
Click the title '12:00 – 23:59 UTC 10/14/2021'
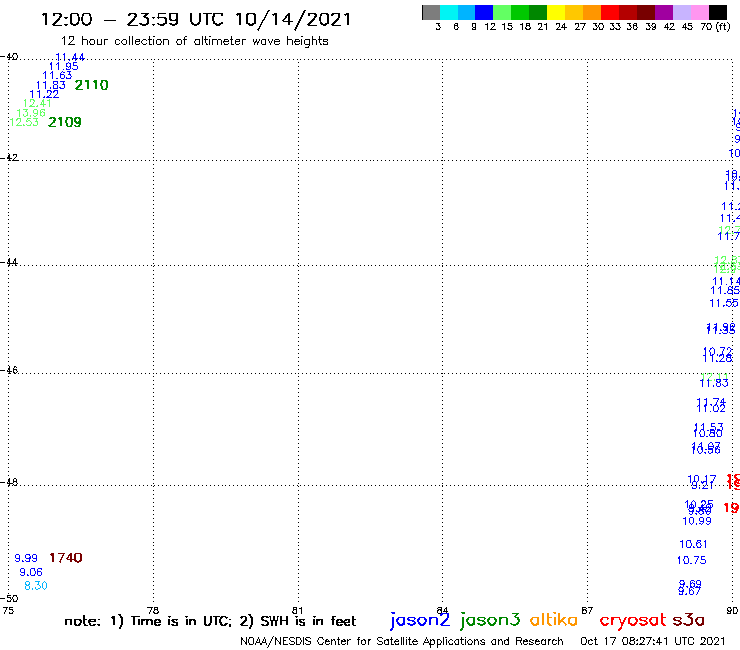[196, 20]
